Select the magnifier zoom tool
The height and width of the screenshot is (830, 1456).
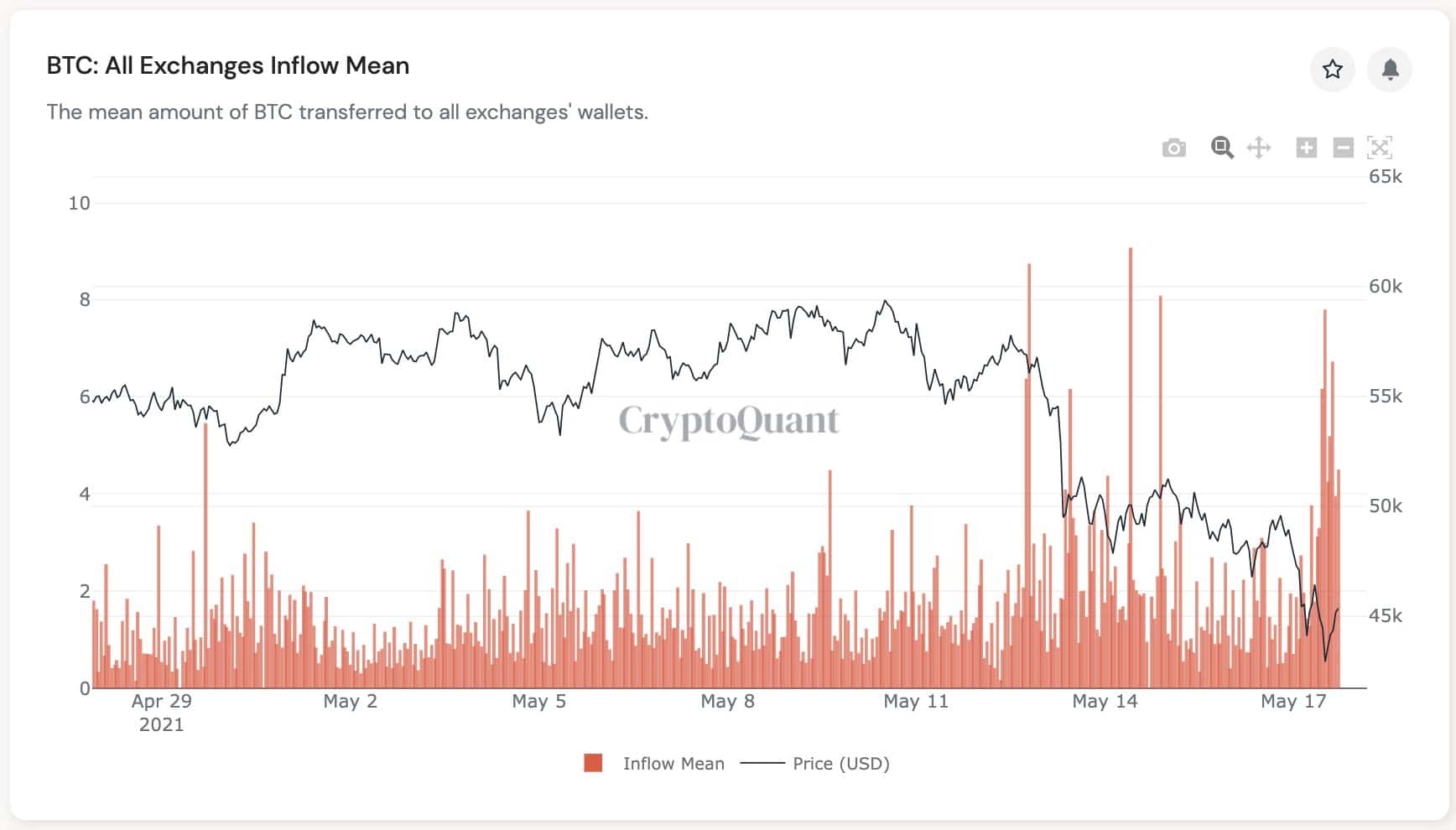click(x=1222, y=148)
